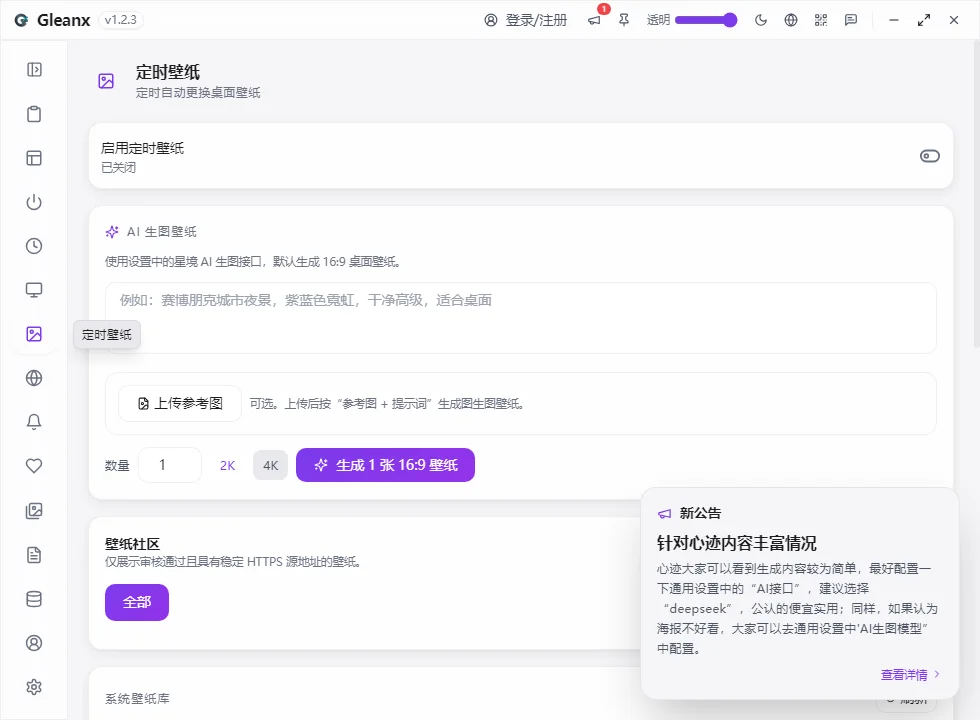Open the settings gear sidebar icon
Image resolution: width=980 pixels, height=720 pixels.
click(34, 687)
